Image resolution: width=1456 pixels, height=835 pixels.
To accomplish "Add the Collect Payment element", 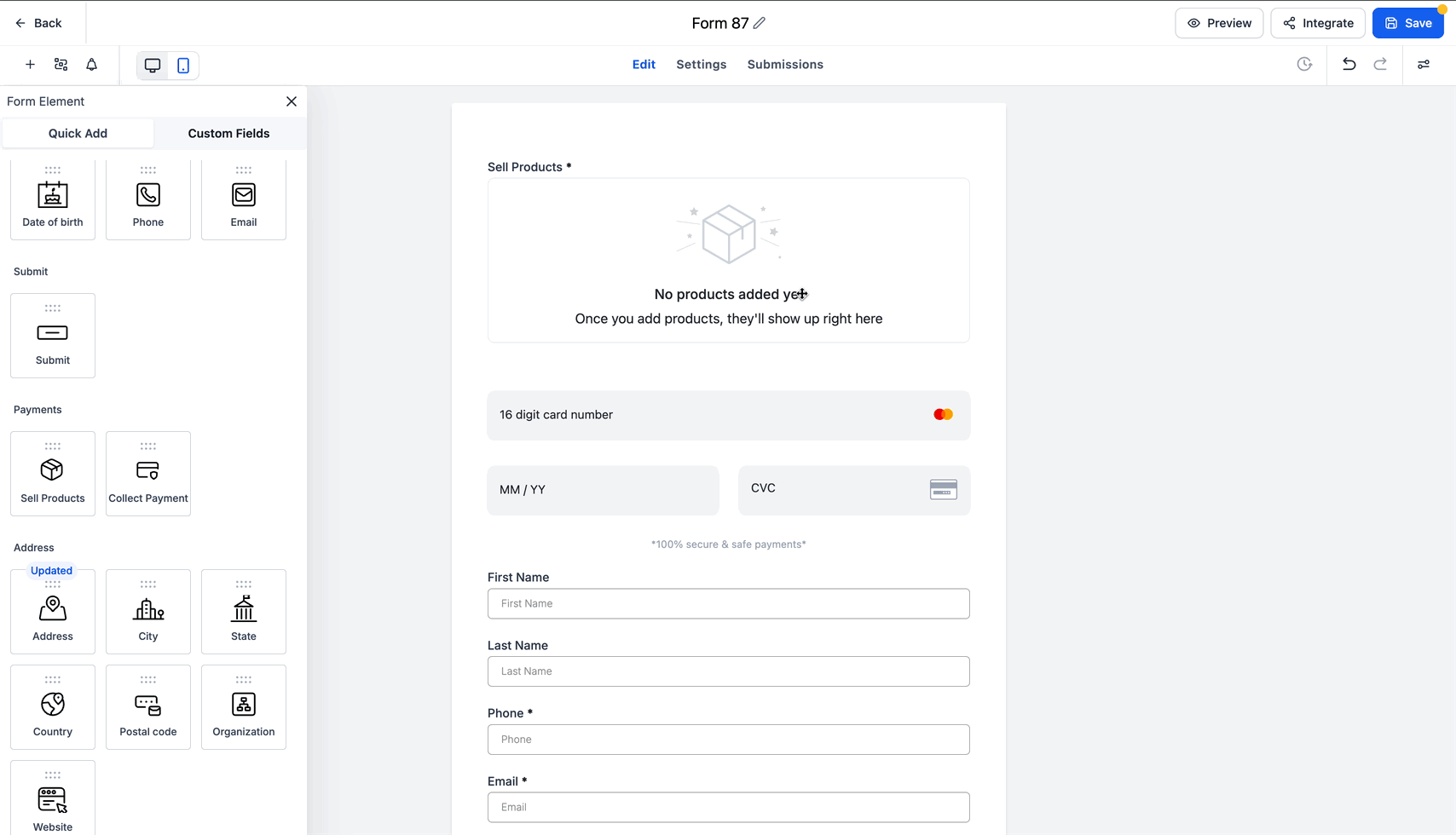I will [148, 474].
